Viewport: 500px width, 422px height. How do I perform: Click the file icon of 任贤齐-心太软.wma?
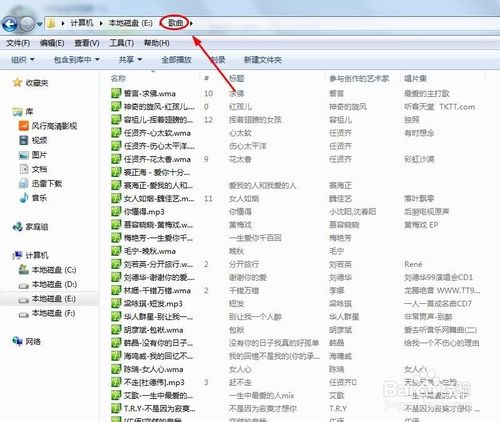[116, 133]
